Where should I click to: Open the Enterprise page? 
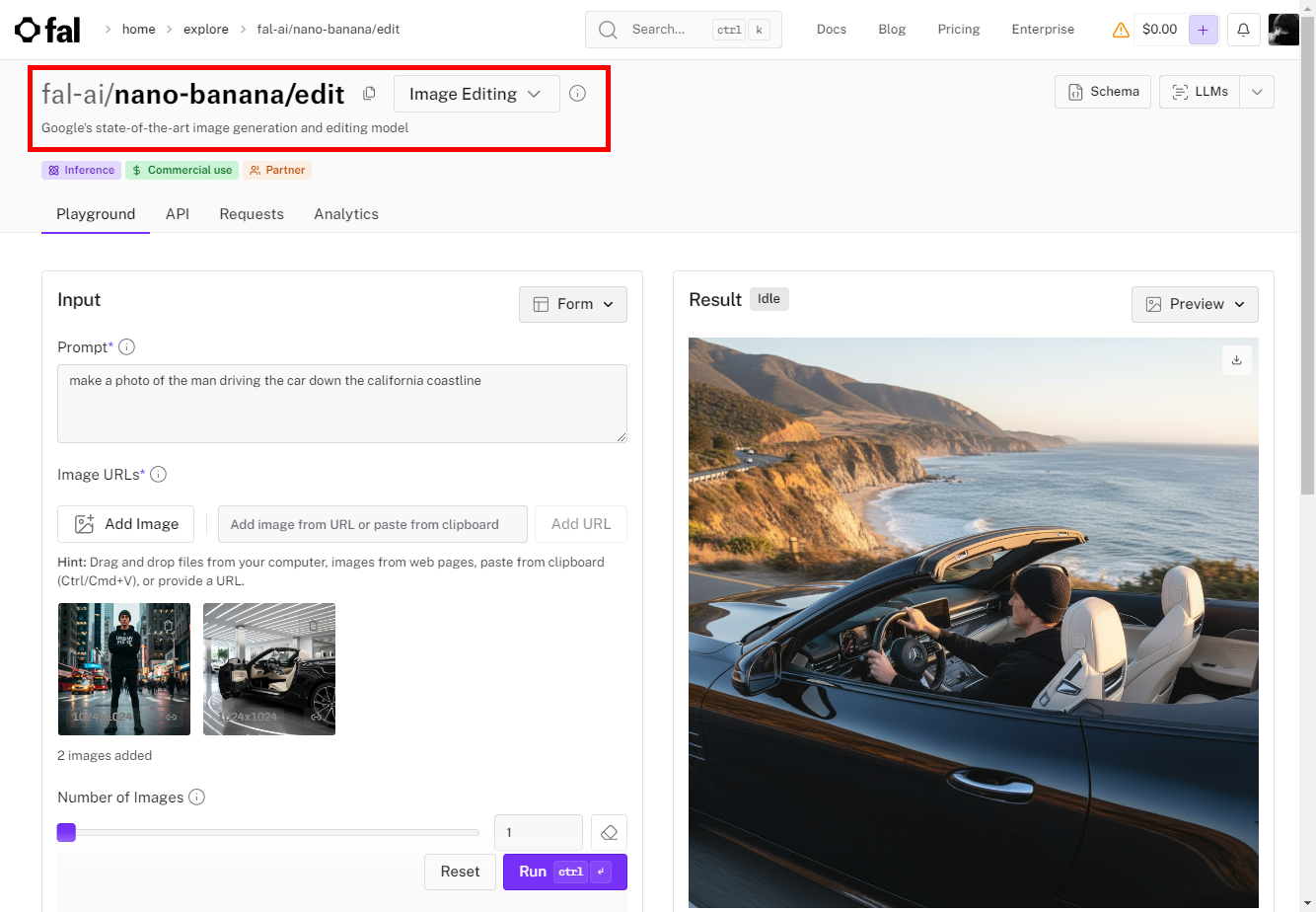click(1043, 30)
